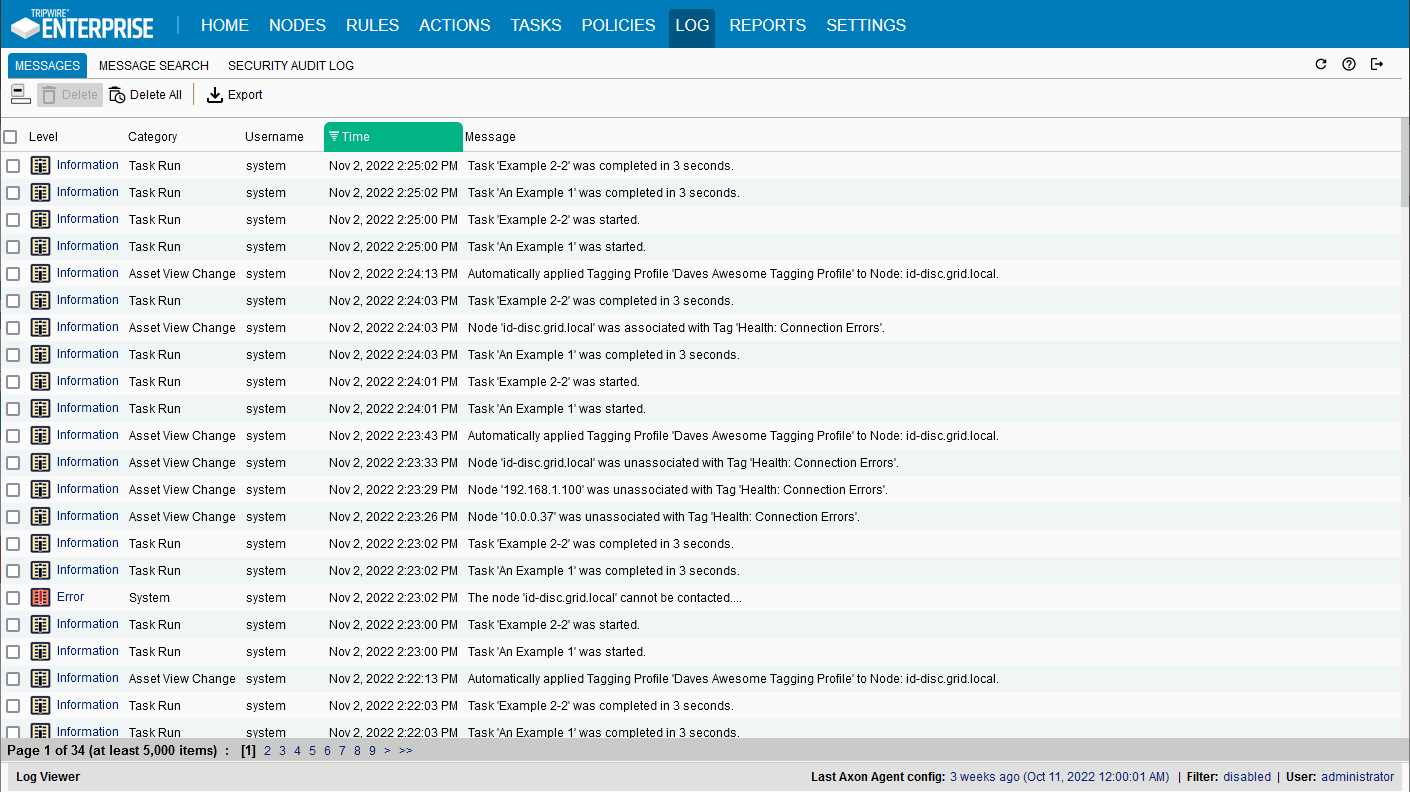Click the red Error level icon

coord(40,596)
